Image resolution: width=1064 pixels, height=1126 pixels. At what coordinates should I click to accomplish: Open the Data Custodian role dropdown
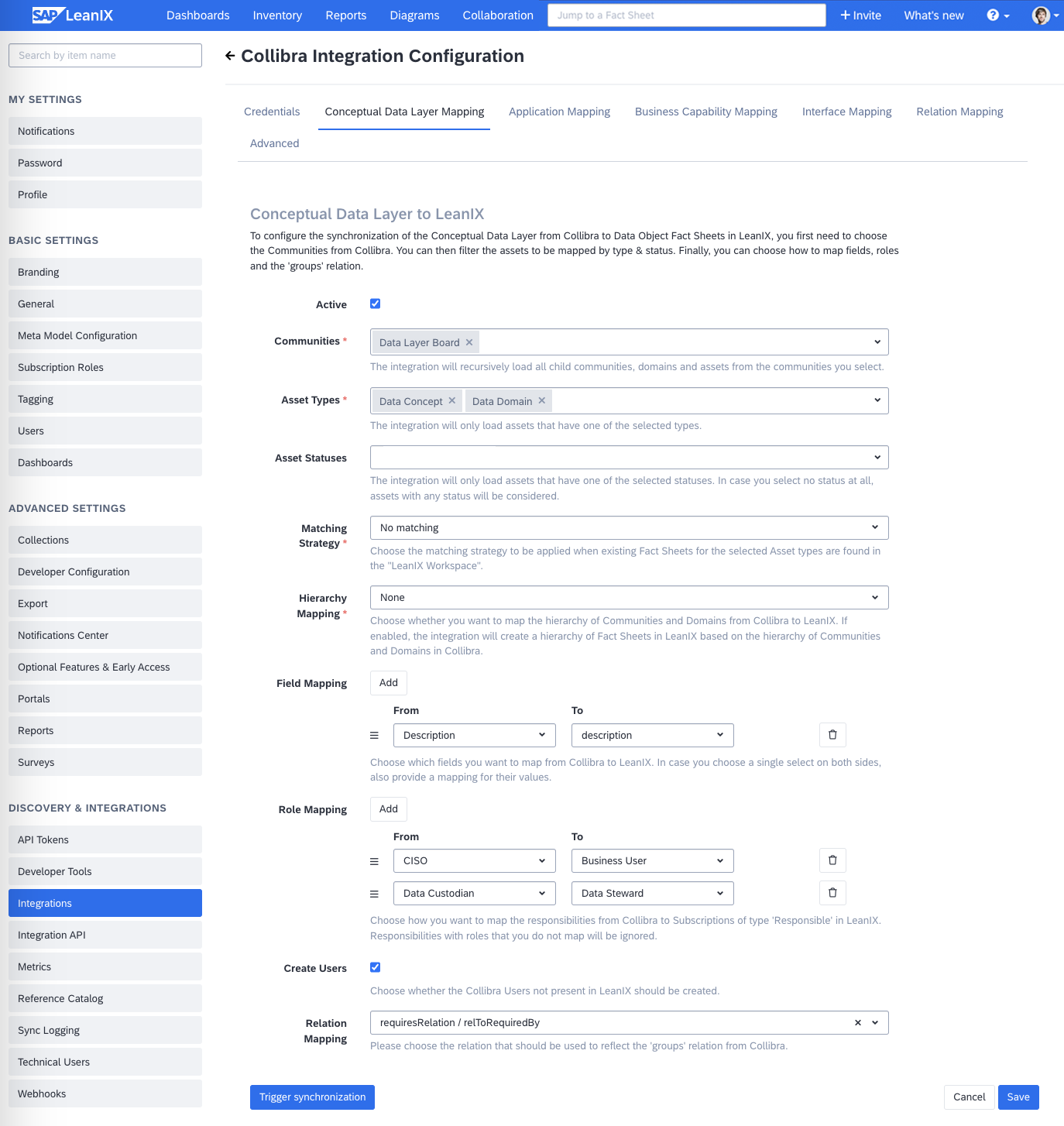pyautogui.click(x=475, y=893)
